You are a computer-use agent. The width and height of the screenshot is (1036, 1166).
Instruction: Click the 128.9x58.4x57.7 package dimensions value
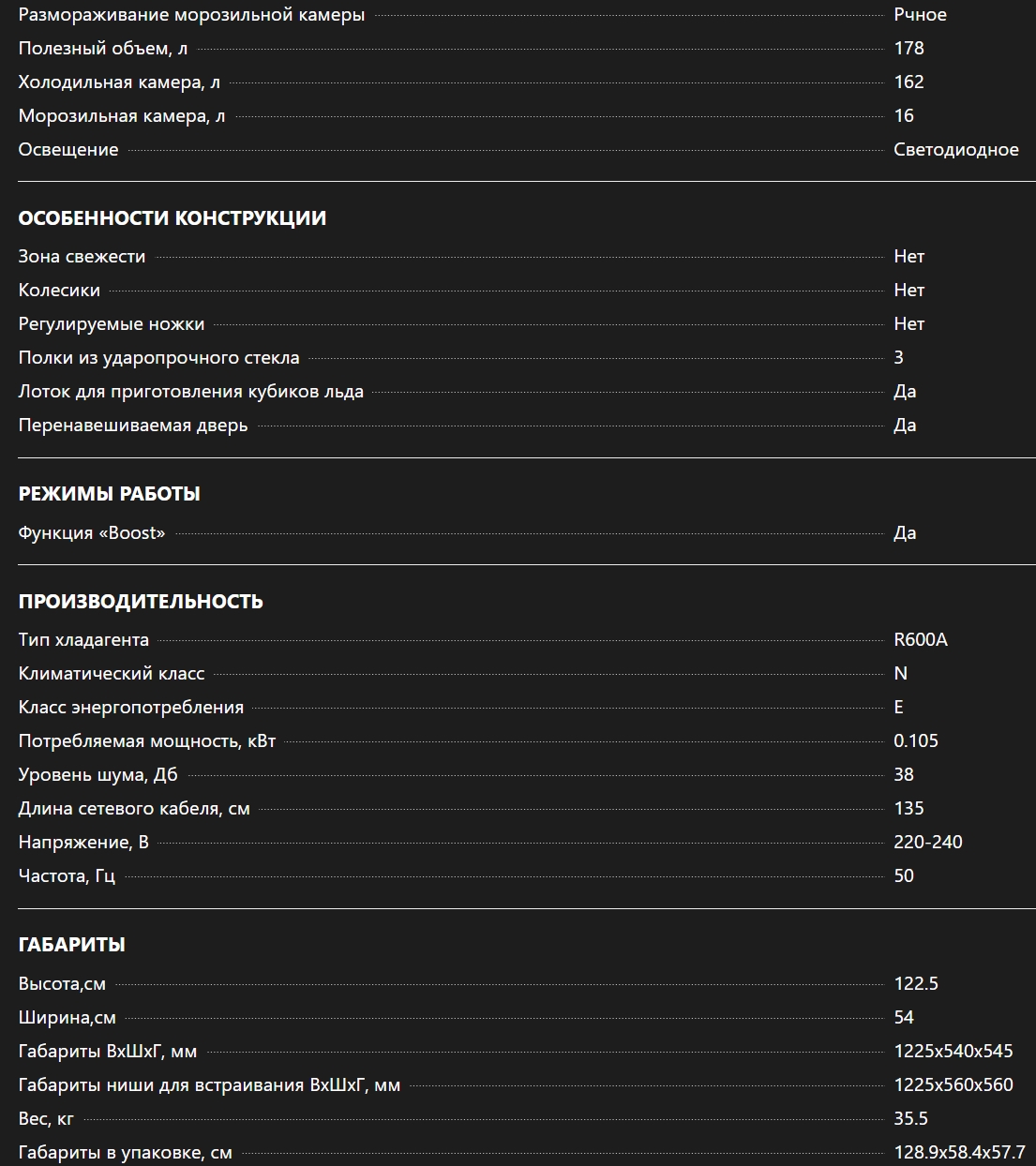pyautogui.click(x=959, y=1153)
